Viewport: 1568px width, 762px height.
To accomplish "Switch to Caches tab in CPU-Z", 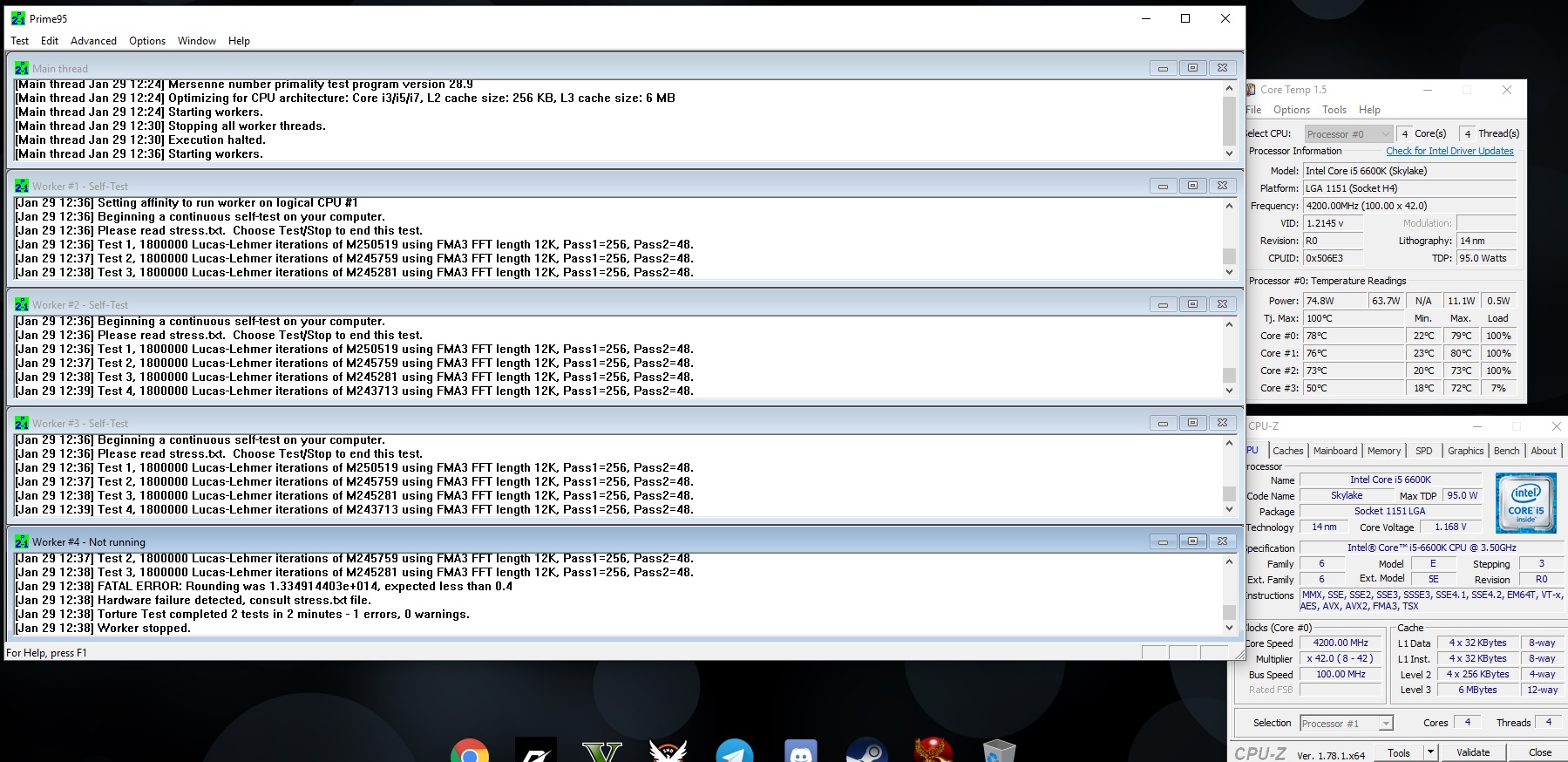I will coord(1287,451).
